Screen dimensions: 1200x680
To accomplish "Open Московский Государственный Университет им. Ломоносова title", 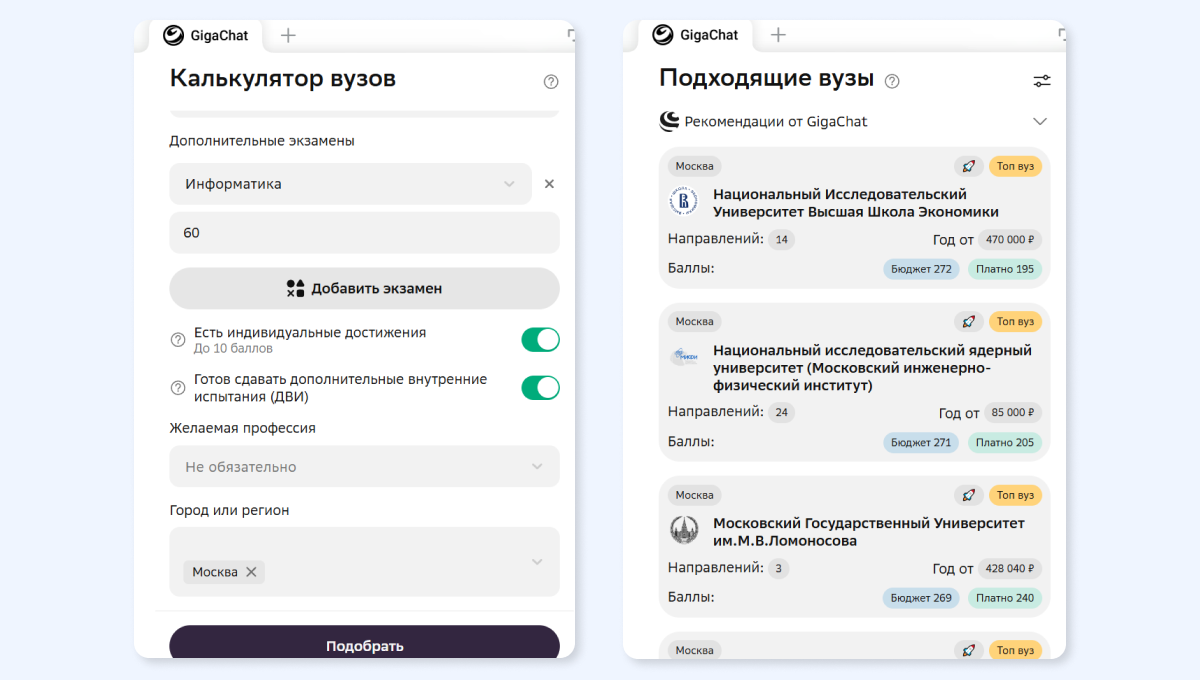I will 868,532.
